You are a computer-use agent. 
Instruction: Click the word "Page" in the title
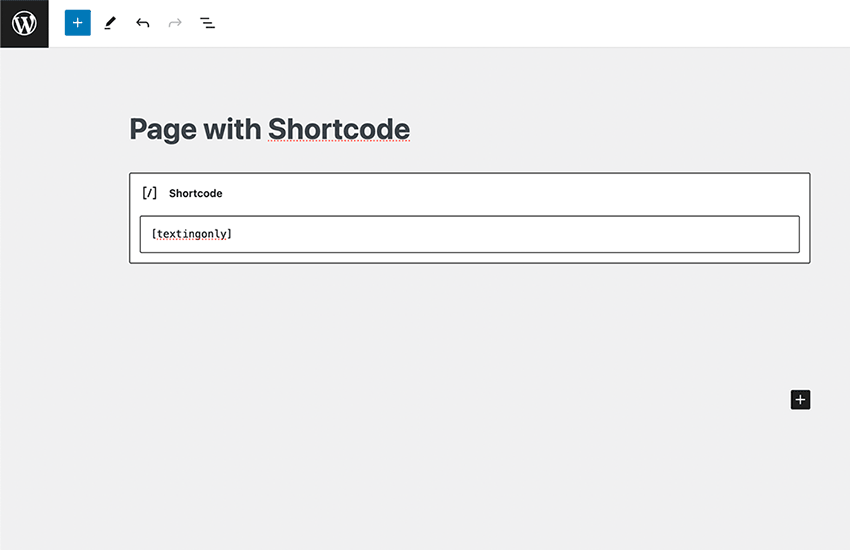162,130
